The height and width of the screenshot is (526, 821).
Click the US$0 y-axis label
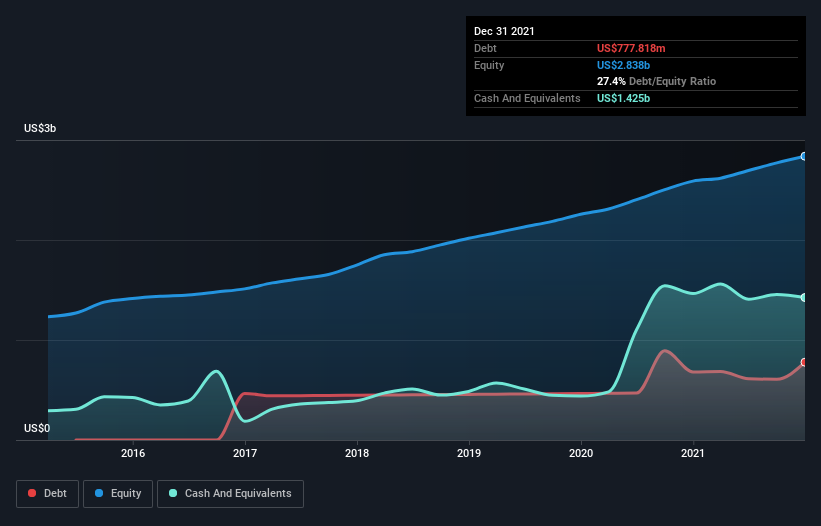(37, 428)
